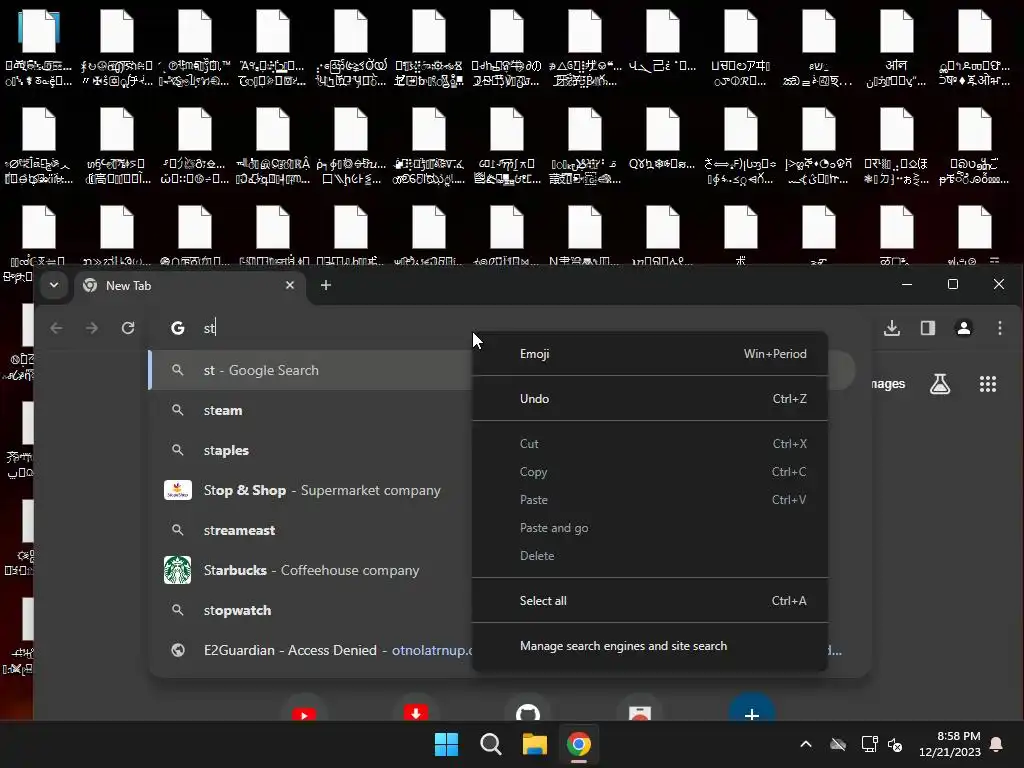Choose Undo in the context menu
Viewport: 1024px width, 768px height.
pyautogui.click(x=650, y=398)
